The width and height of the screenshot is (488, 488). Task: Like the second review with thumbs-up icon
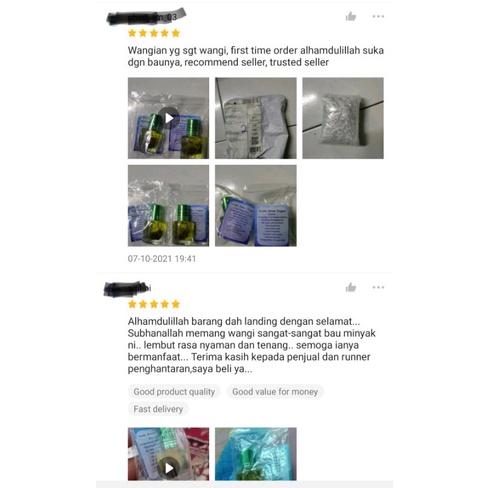point(351,287)
